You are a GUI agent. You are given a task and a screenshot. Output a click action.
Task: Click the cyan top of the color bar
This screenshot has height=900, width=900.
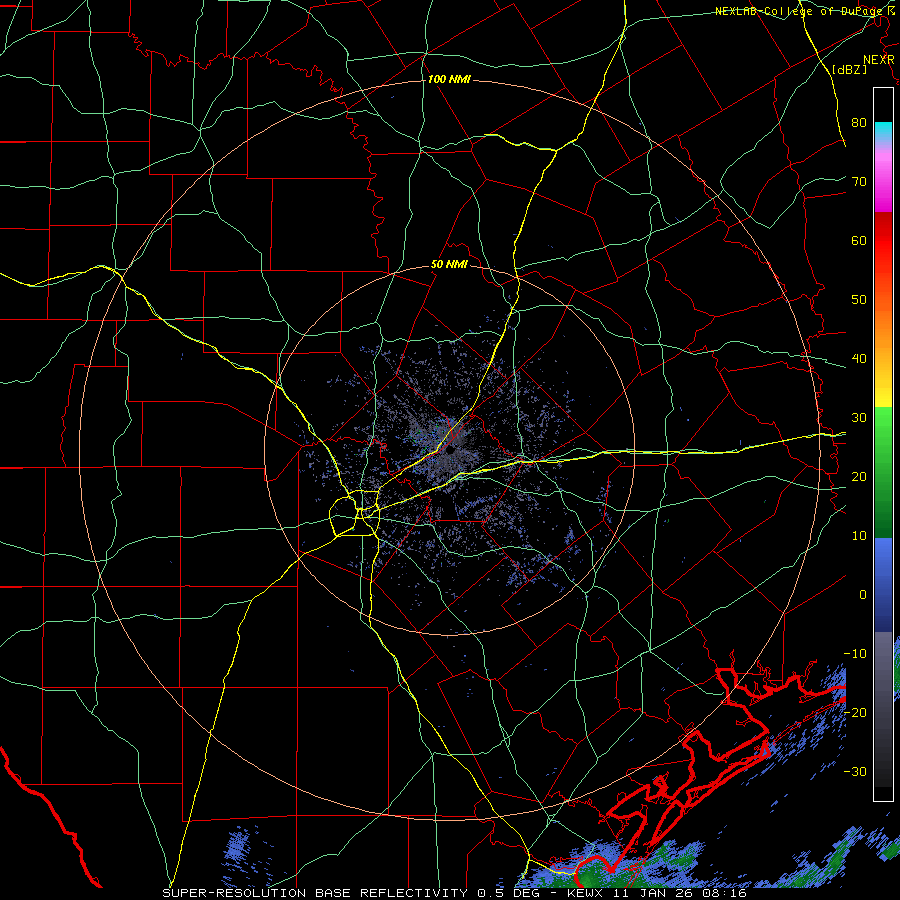pos(883,132)
